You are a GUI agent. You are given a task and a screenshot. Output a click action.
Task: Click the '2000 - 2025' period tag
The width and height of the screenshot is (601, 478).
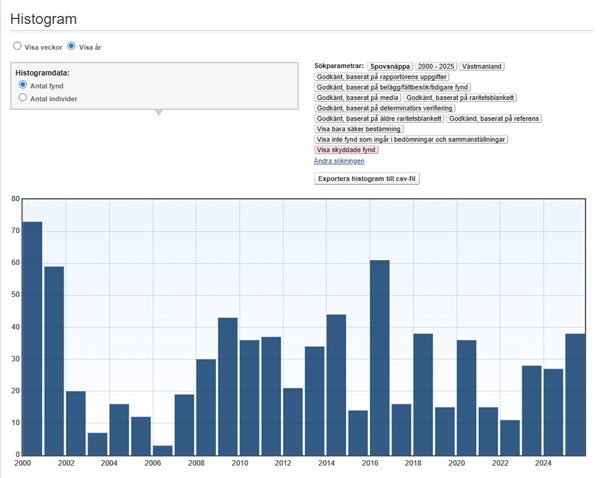coord(436,66)
